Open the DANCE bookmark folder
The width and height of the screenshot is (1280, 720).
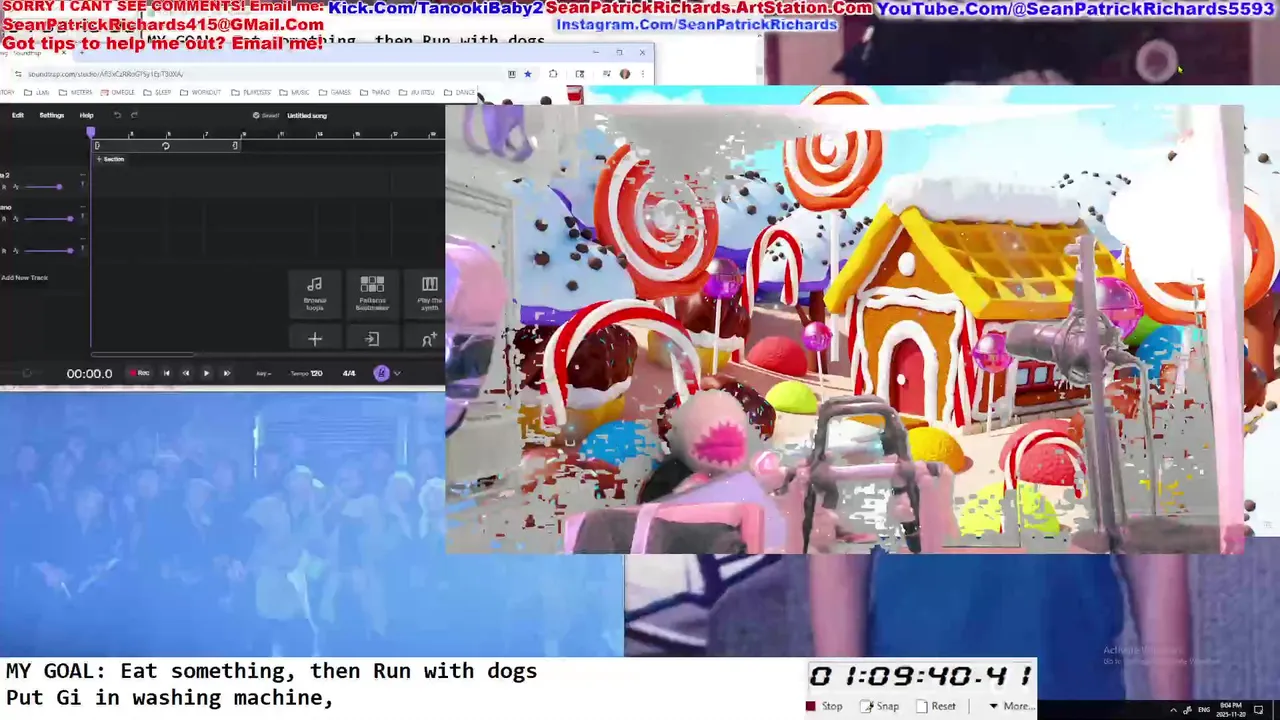point(460,92)
